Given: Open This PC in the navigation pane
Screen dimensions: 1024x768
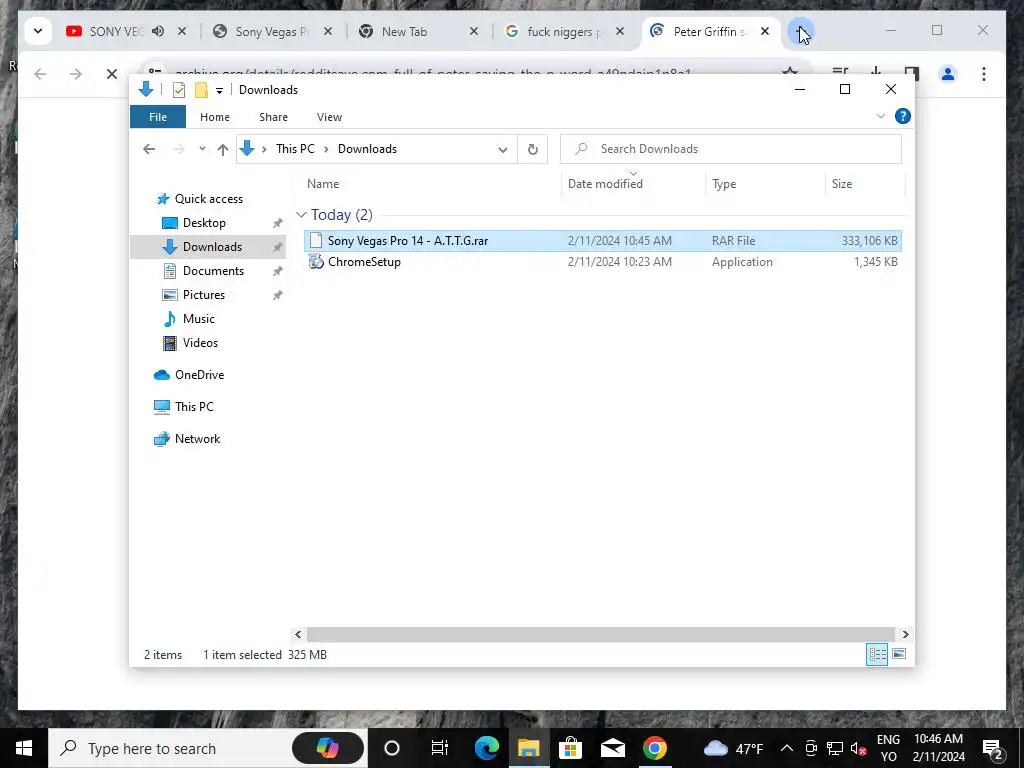Looking at the screenshot, I should [x=193, y=407].
